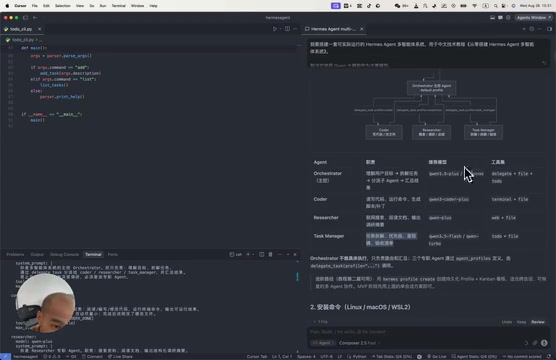Click the Researcher row's qwen-plus model cell
556x360 pixels.
440,218
